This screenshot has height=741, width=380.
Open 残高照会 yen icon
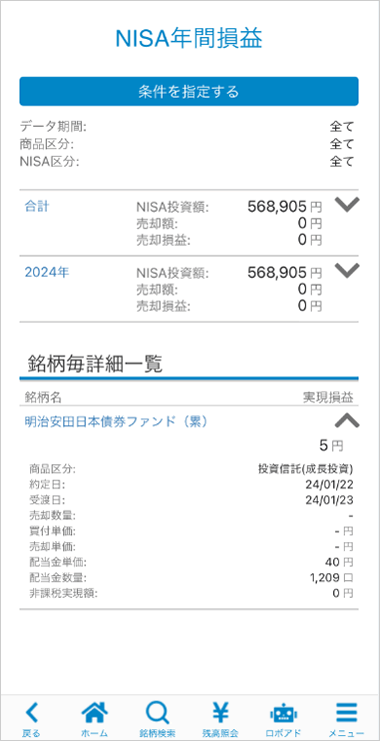[x=221, y=714]
